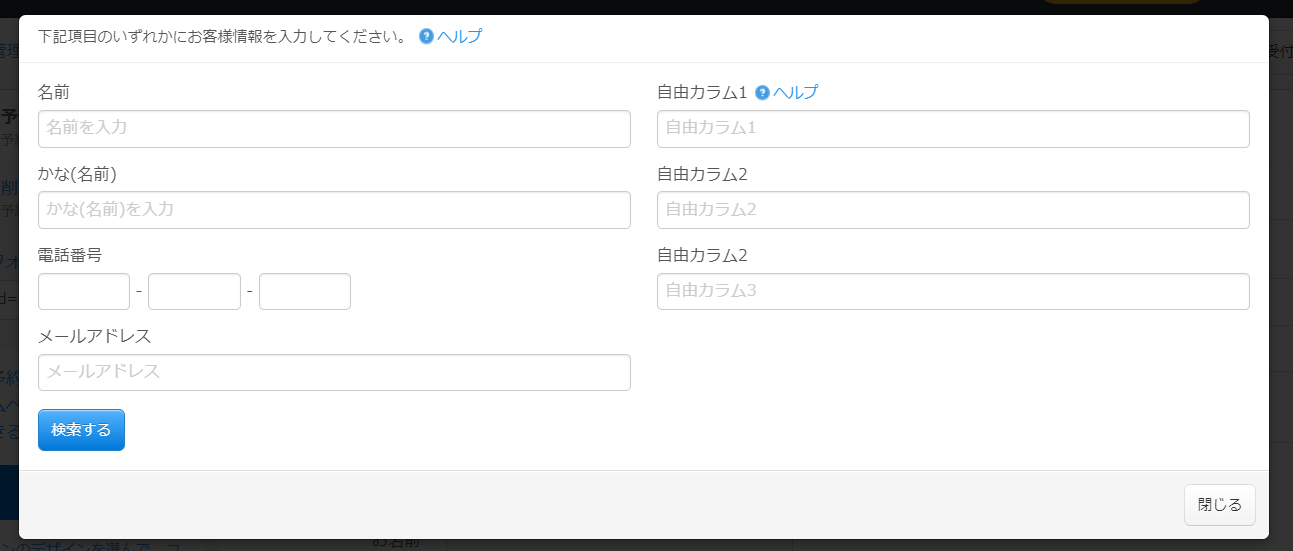Click the メールアドレス label text
The width and height of the screenshot is (1293, 551).
coord(94,336)
